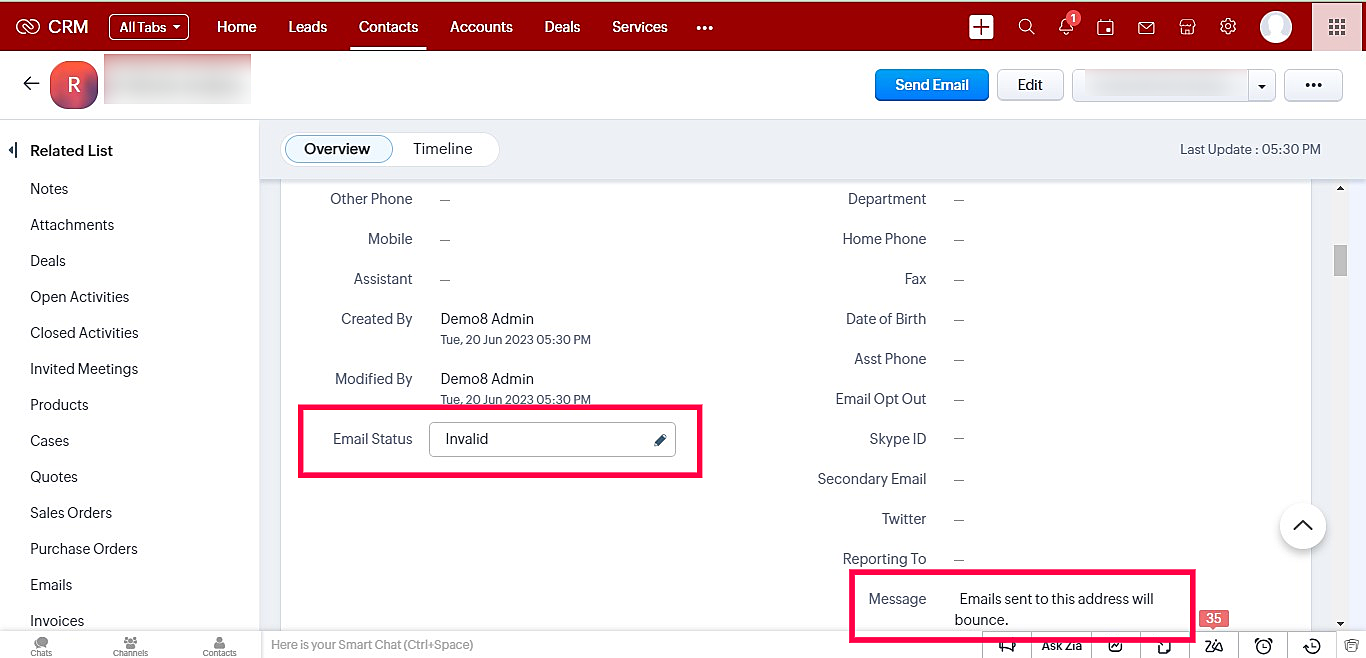The width and height of the screenshot is (1366, 658).
Task: Click the Email Status Invalid field
Action: pyautogui.click(x=552, y=439)
